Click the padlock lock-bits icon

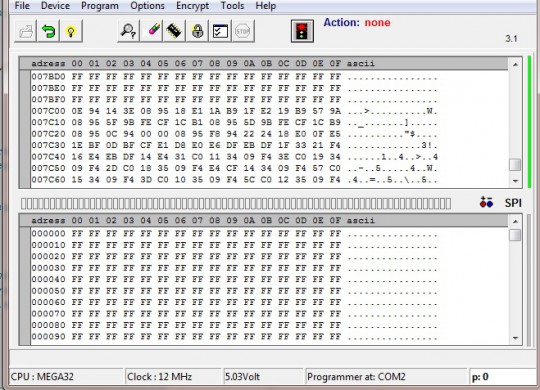click(197, 31)
